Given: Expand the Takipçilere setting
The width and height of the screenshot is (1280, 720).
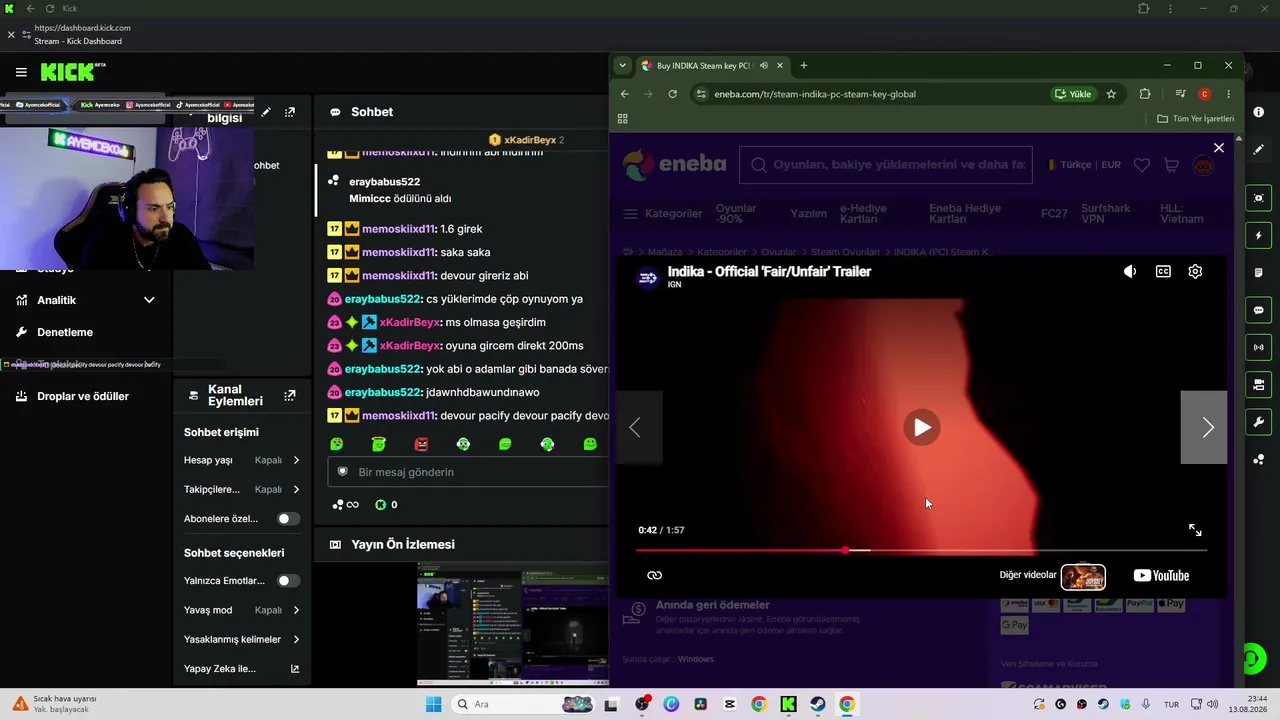Looking at the screenshot, I should click(242, 490).
